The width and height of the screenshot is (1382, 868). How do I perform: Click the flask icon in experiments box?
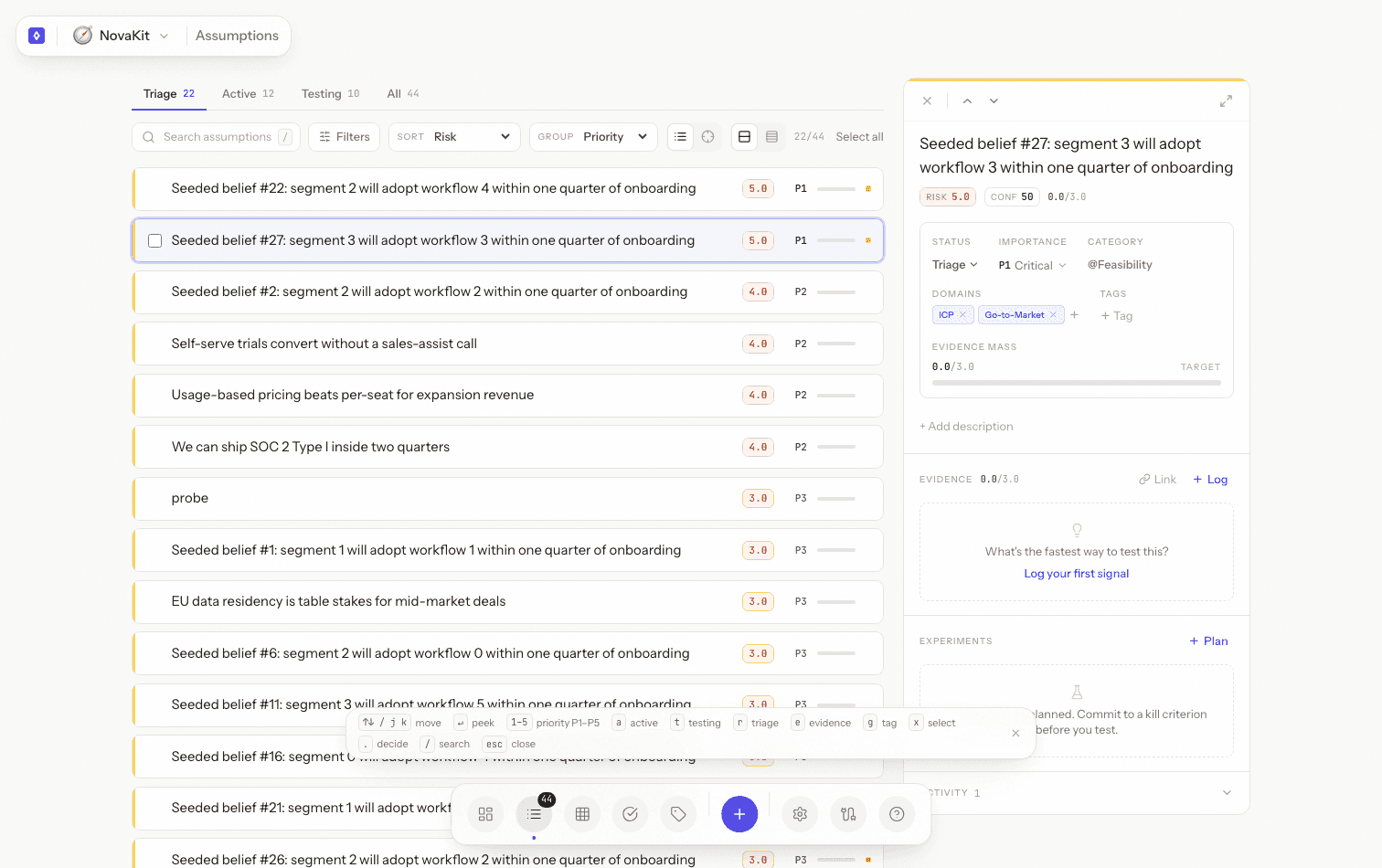click(1077, 693)
